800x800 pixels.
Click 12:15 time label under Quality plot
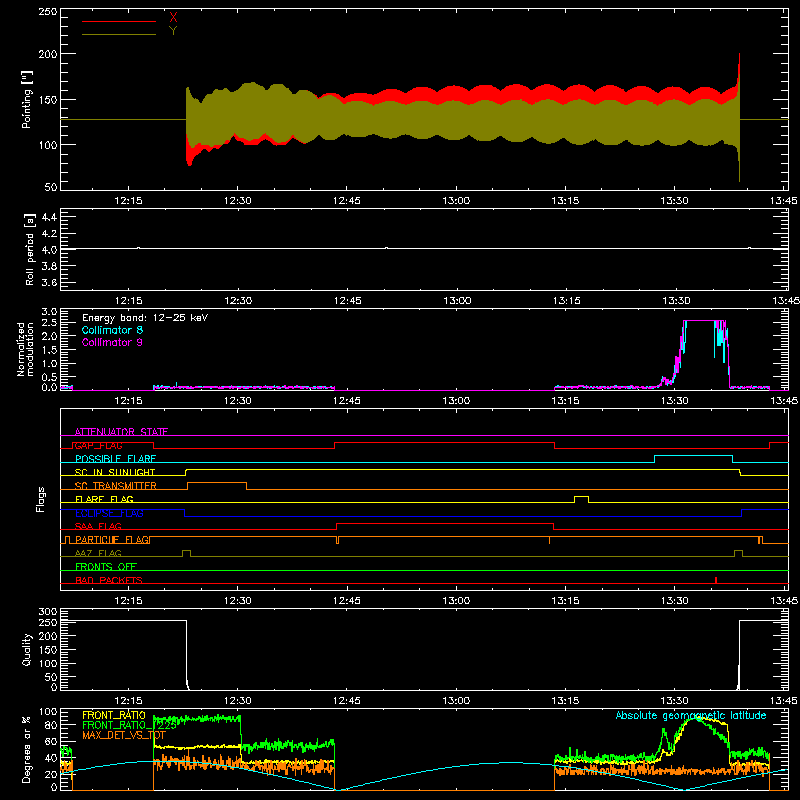[x=129, y=701]
